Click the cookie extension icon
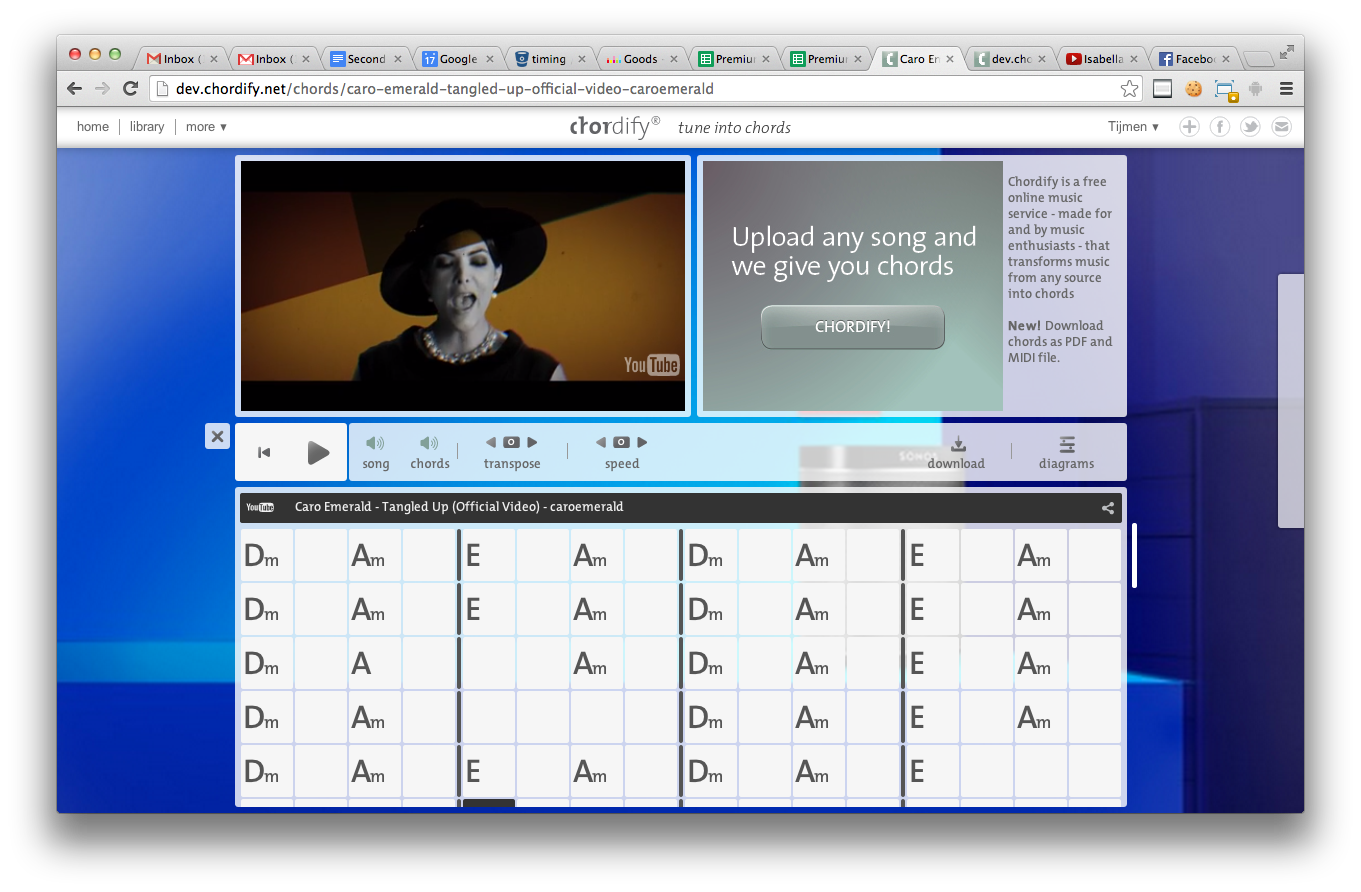The image size is (1361, 892). pyautogui.click(x=1193, y=89)
